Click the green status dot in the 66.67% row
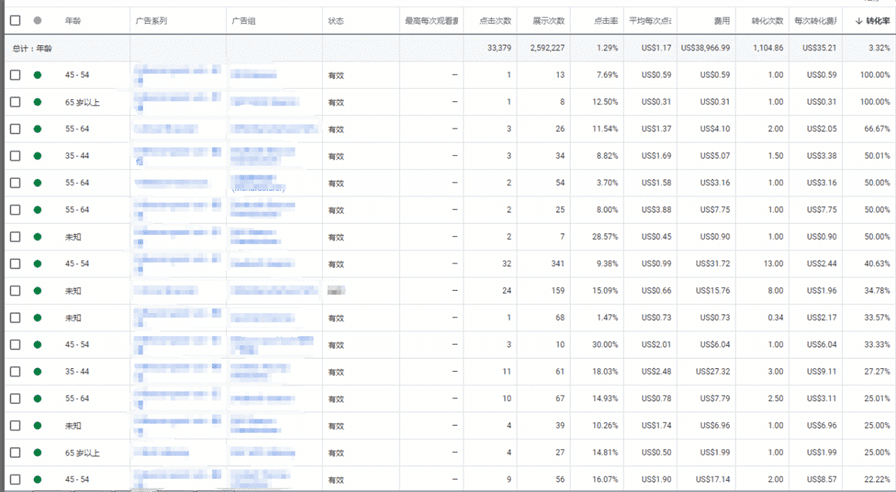 pos(38,129)
